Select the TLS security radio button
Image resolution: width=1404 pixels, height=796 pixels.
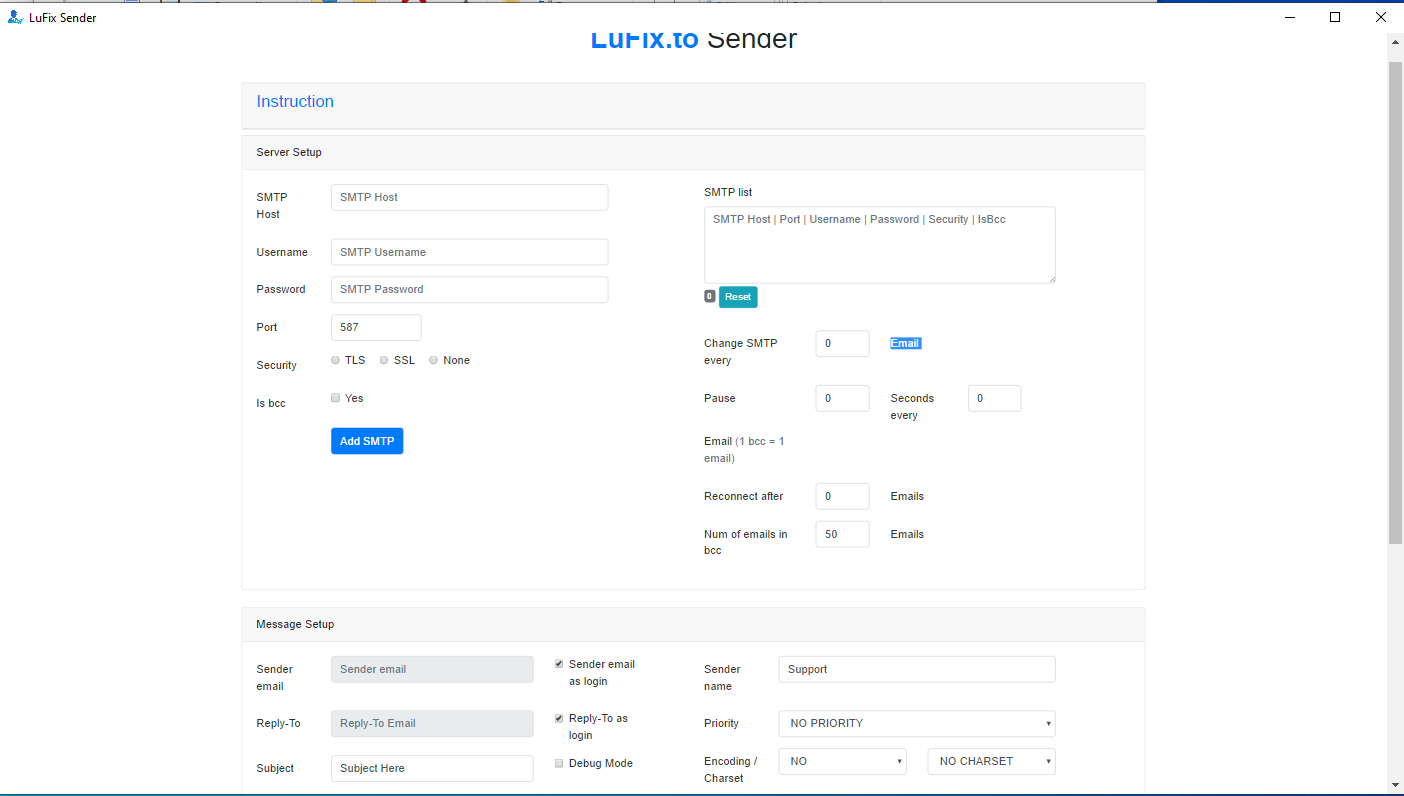pos(336,360)
